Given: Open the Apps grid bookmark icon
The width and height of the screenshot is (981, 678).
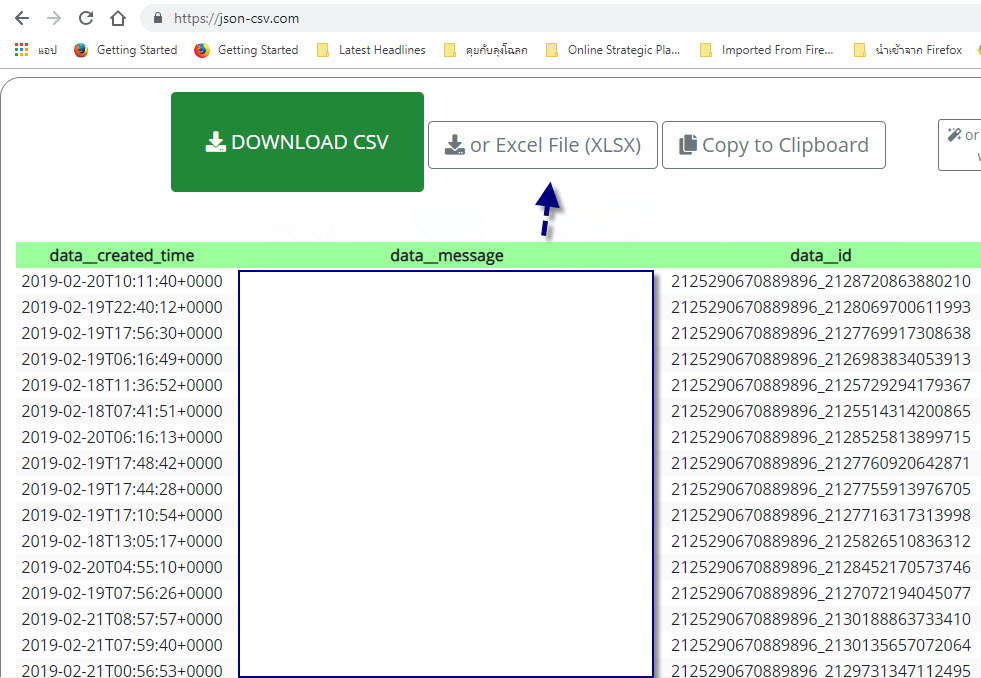Looking at the screenshot, I should click(21, 49).
